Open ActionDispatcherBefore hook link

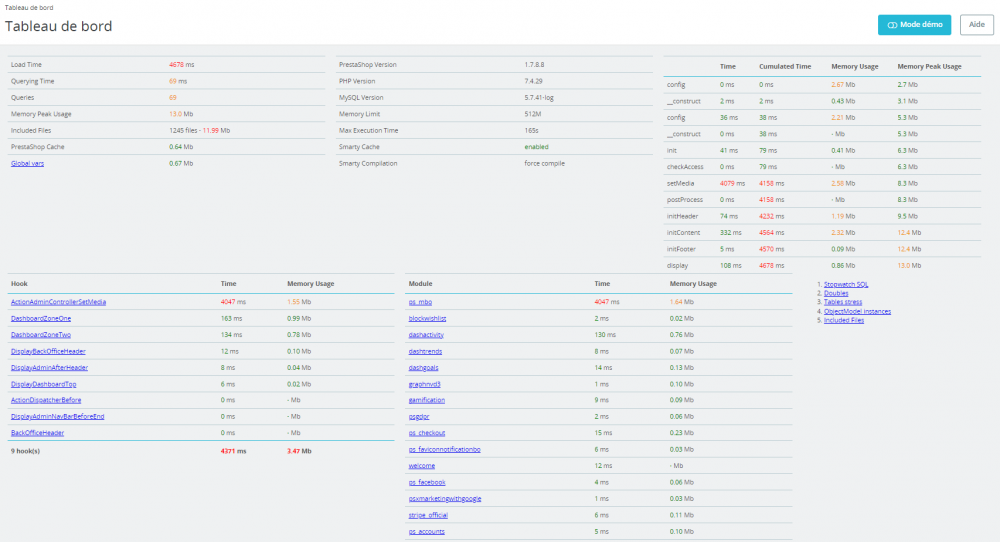[x=46, y=400]
